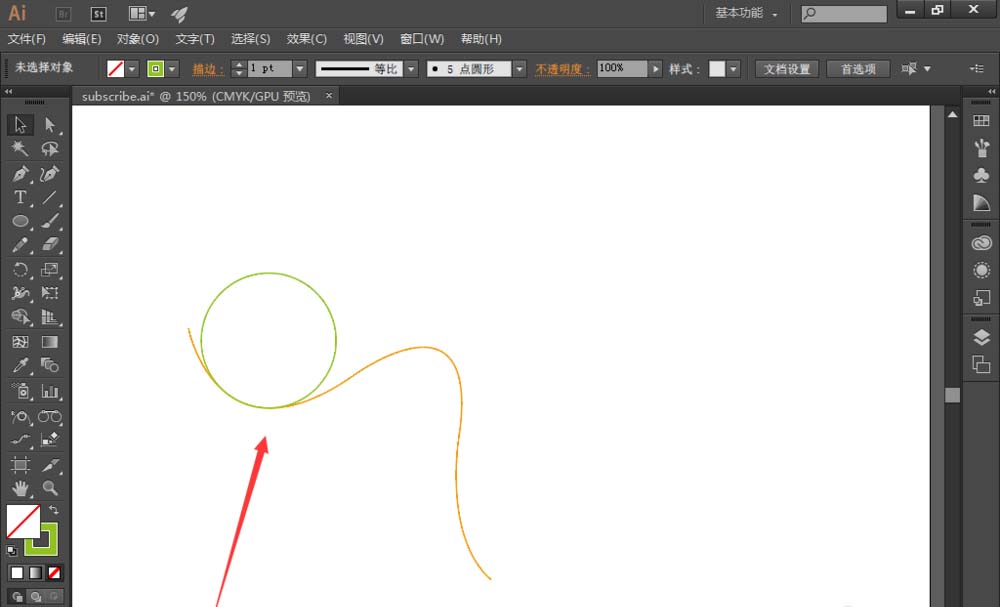
Task: Activate the Zoom tool
Action: [x=47, y=488]
